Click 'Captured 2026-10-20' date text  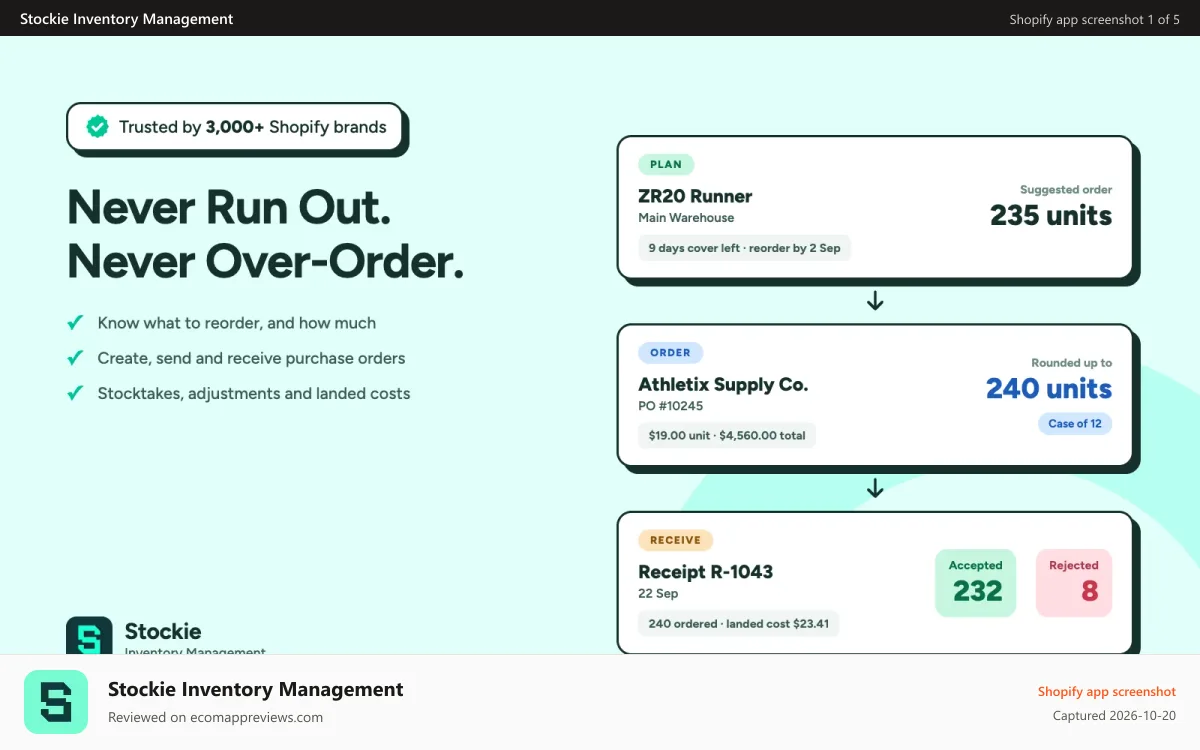pos(1115,716)
